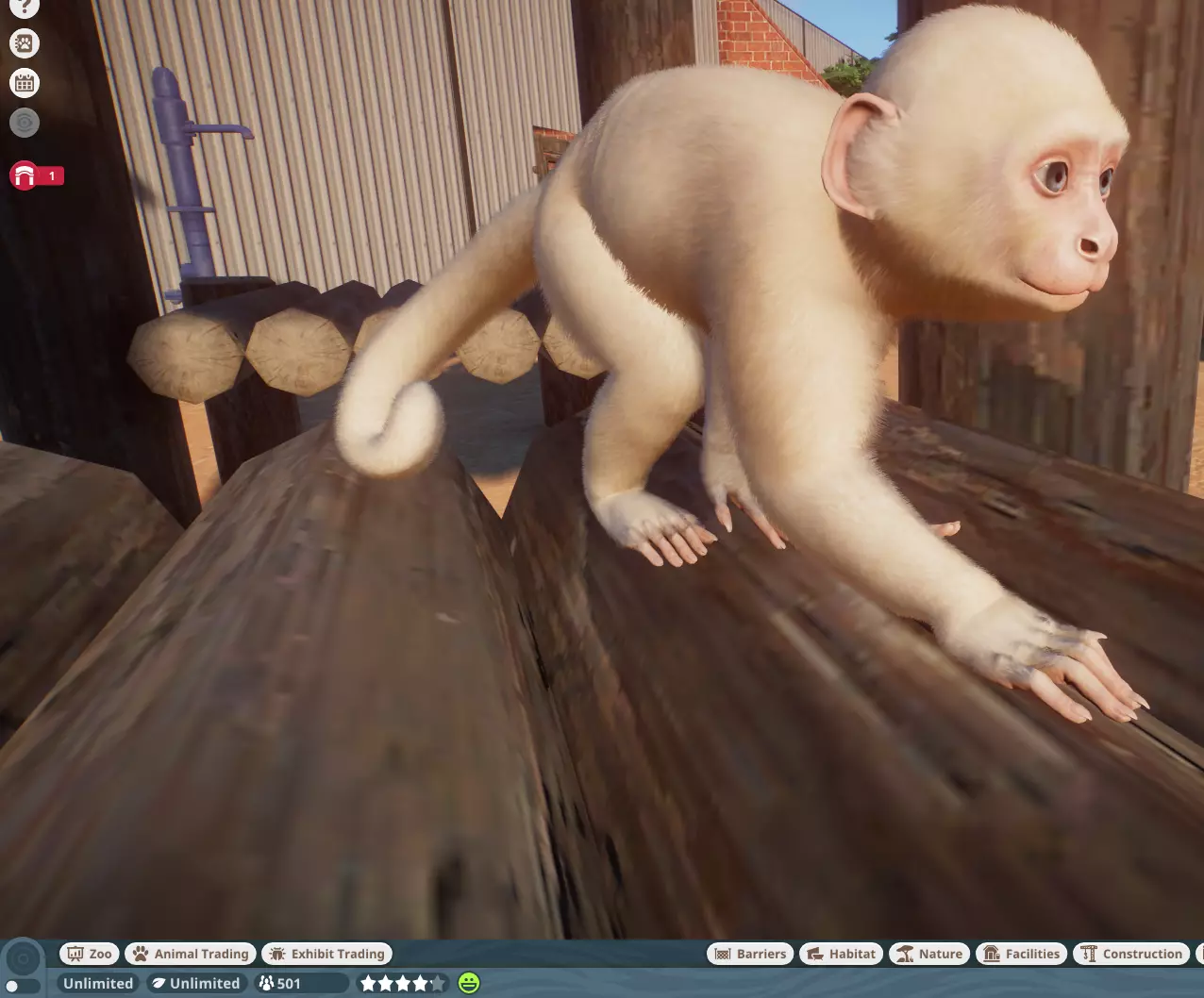This screenshot has height=998, width=1204.
Task: Open the Facilities build tab
Action: pyautogui.click(x=1022, y=954)
